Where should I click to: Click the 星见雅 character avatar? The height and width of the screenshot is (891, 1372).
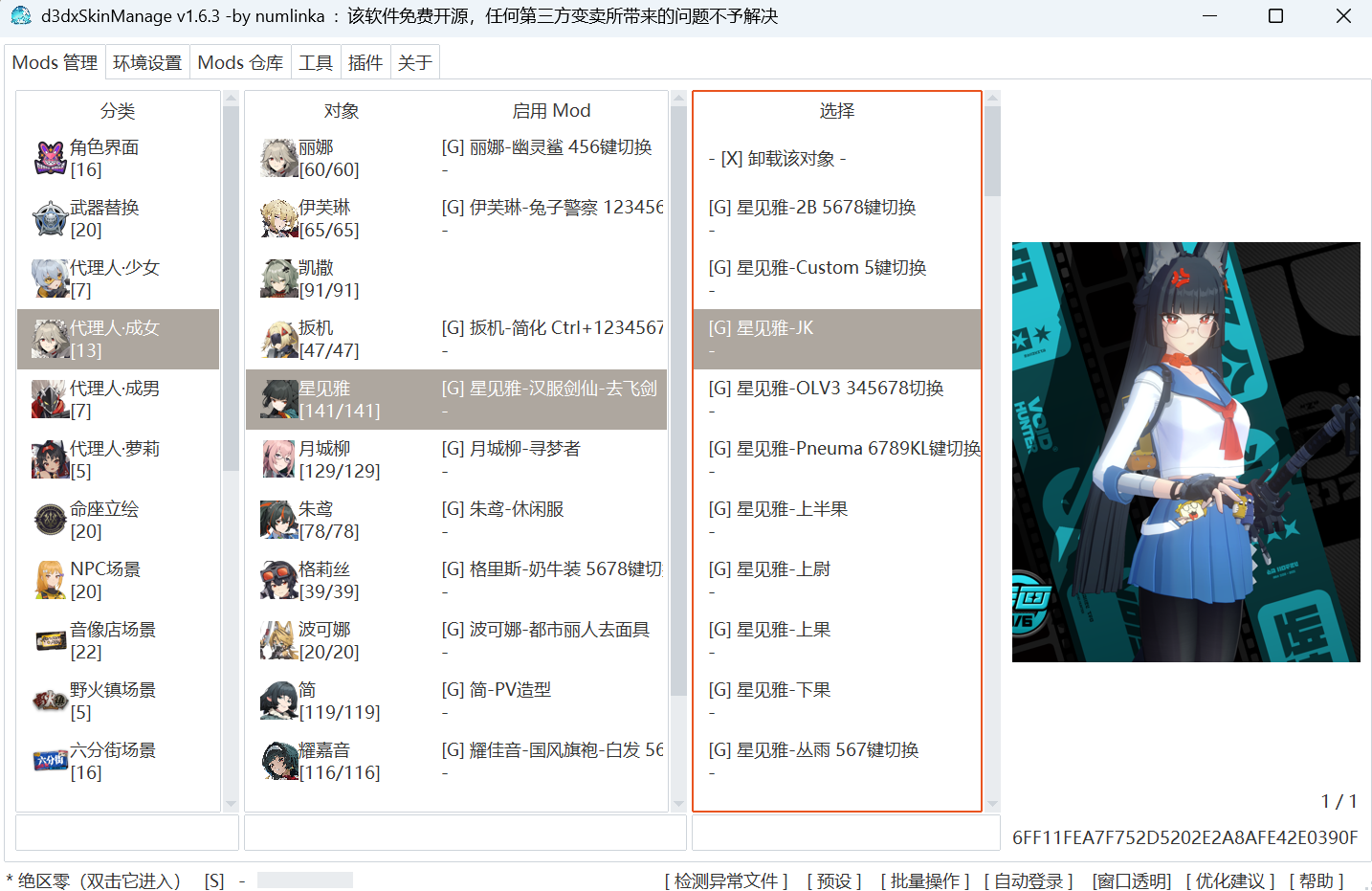[x=279, y=399]
